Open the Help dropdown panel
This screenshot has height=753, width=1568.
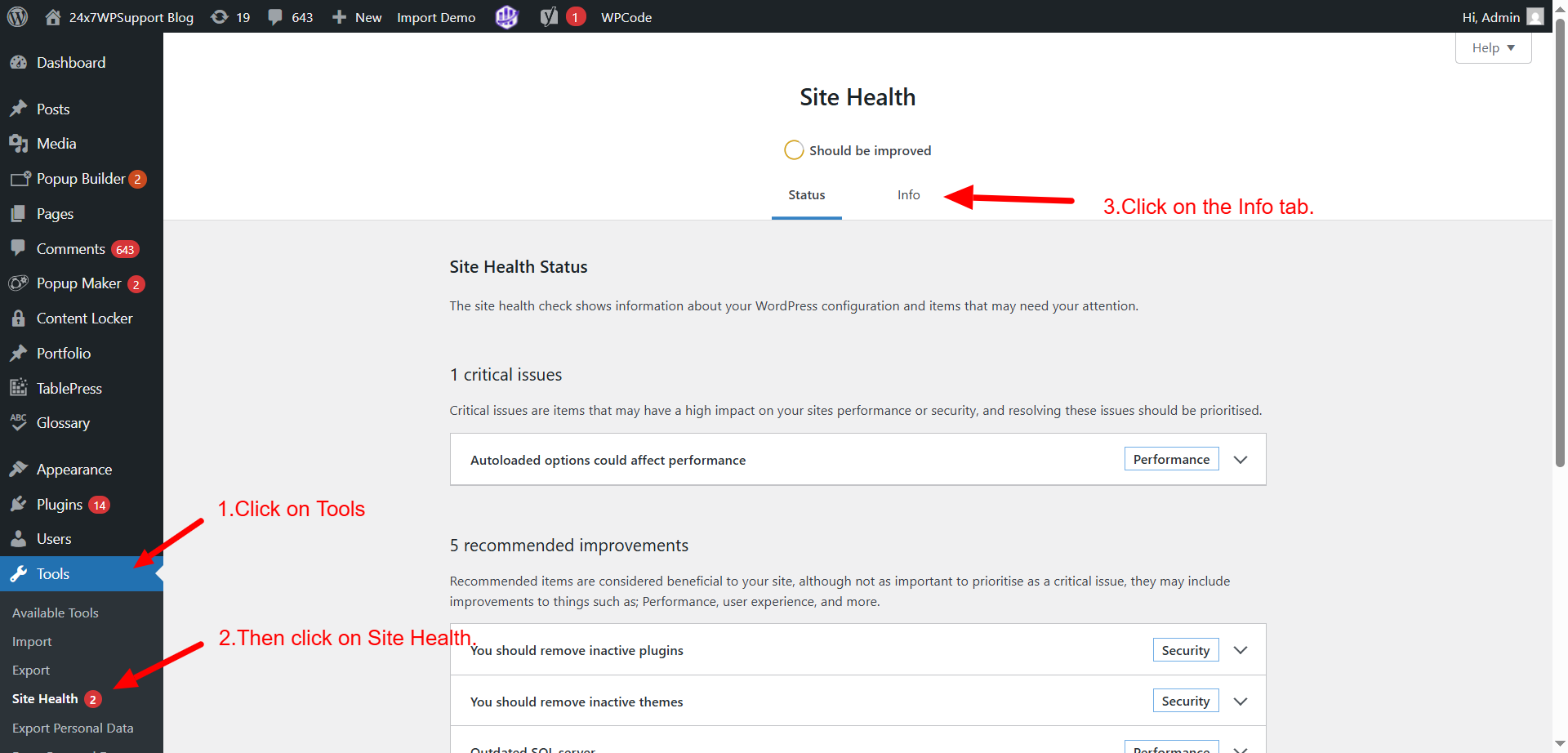tap(1493, 47)
